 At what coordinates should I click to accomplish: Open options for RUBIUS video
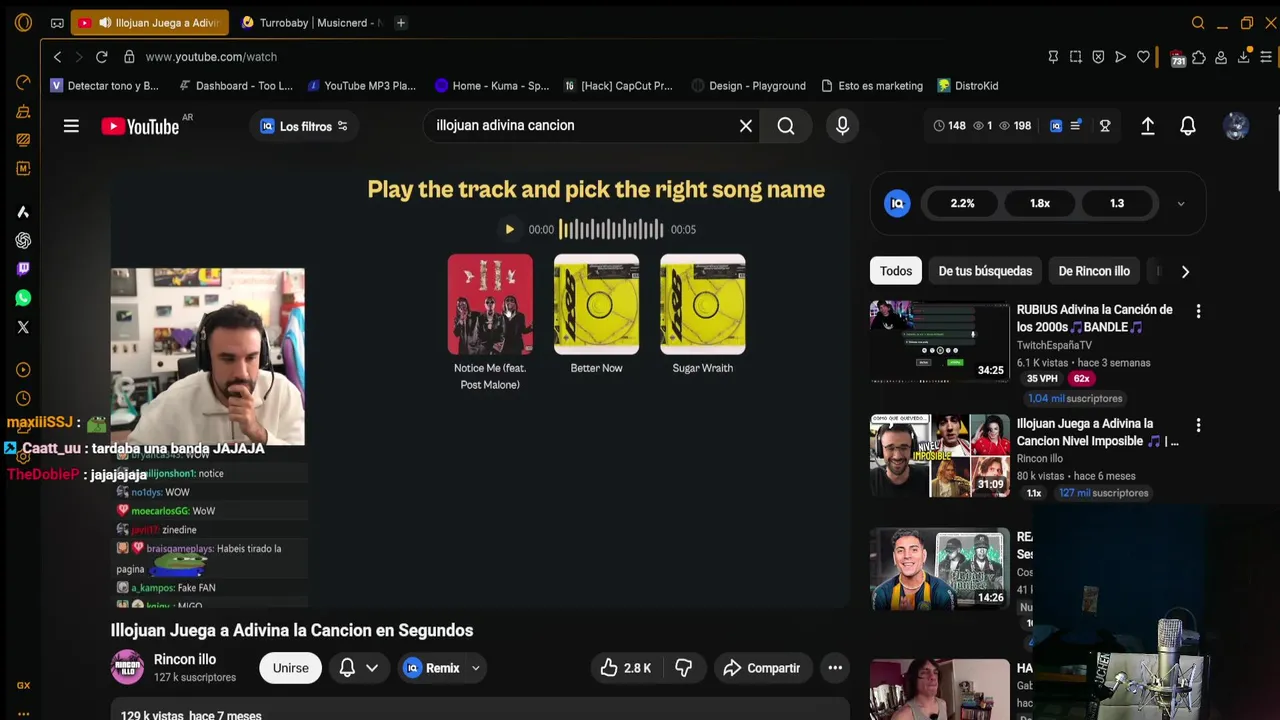[1198, 311]
